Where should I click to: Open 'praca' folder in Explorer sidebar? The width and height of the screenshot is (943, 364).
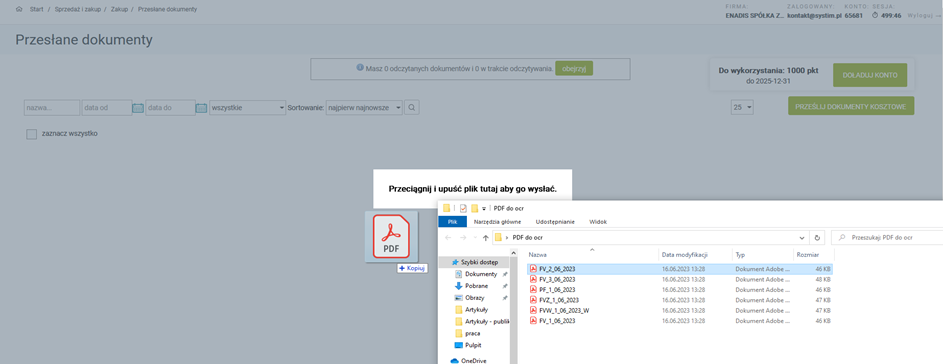(x=472, y=333)
